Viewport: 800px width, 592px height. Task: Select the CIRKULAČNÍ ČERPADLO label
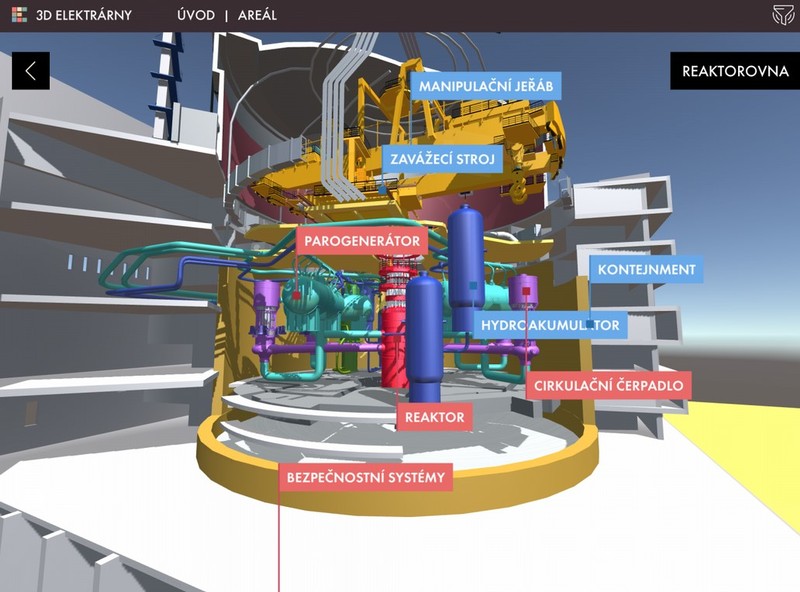[608, 385]
